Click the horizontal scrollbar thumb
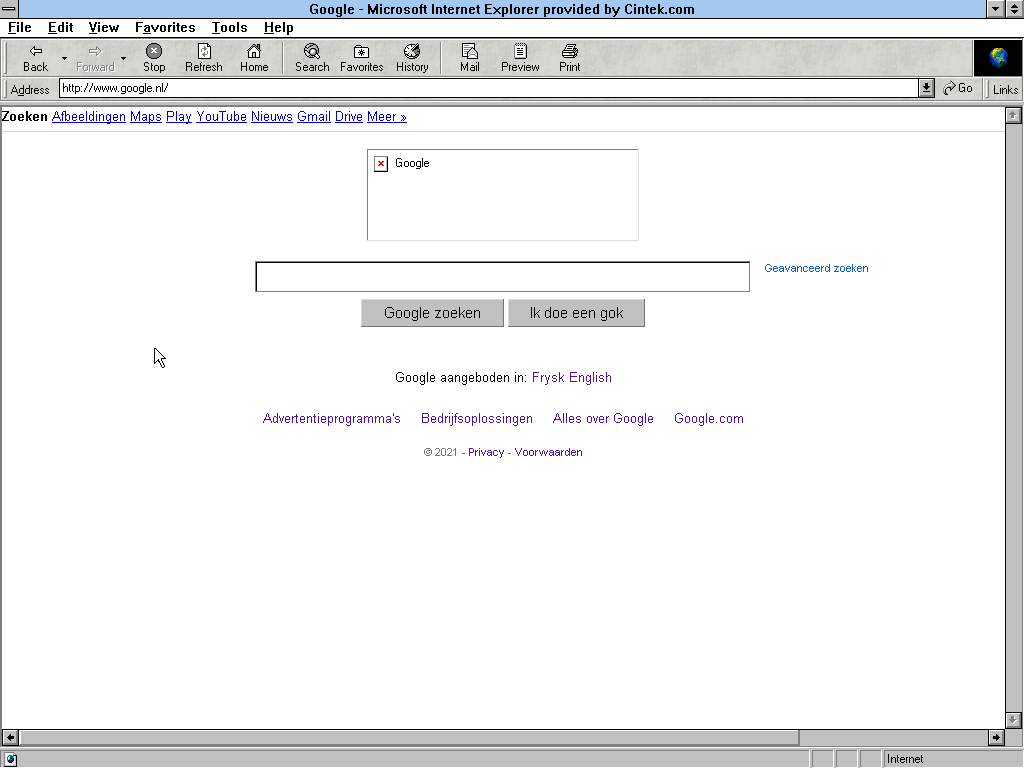 point(409,737)
